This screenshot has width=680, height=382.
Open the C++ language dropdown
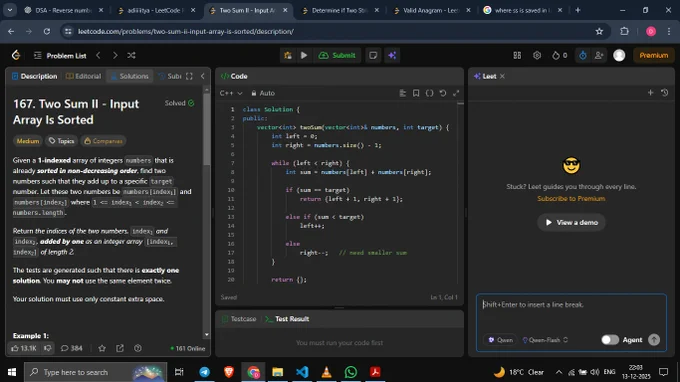pyautogui.click(x=231, y=93)
